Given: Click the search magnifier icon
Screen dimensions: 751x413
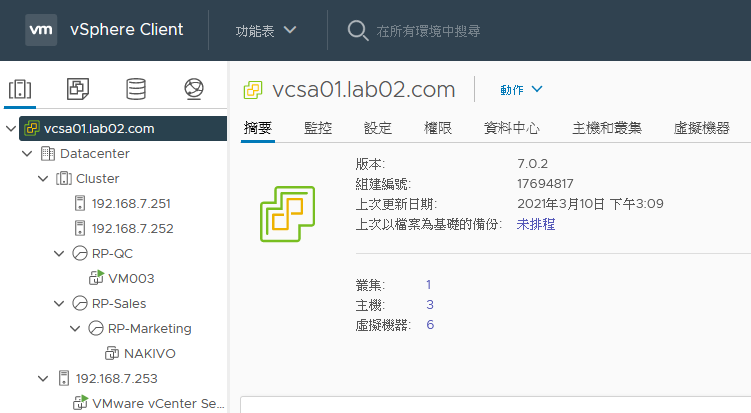Looking at the screenshot, I should coord(358,31).
